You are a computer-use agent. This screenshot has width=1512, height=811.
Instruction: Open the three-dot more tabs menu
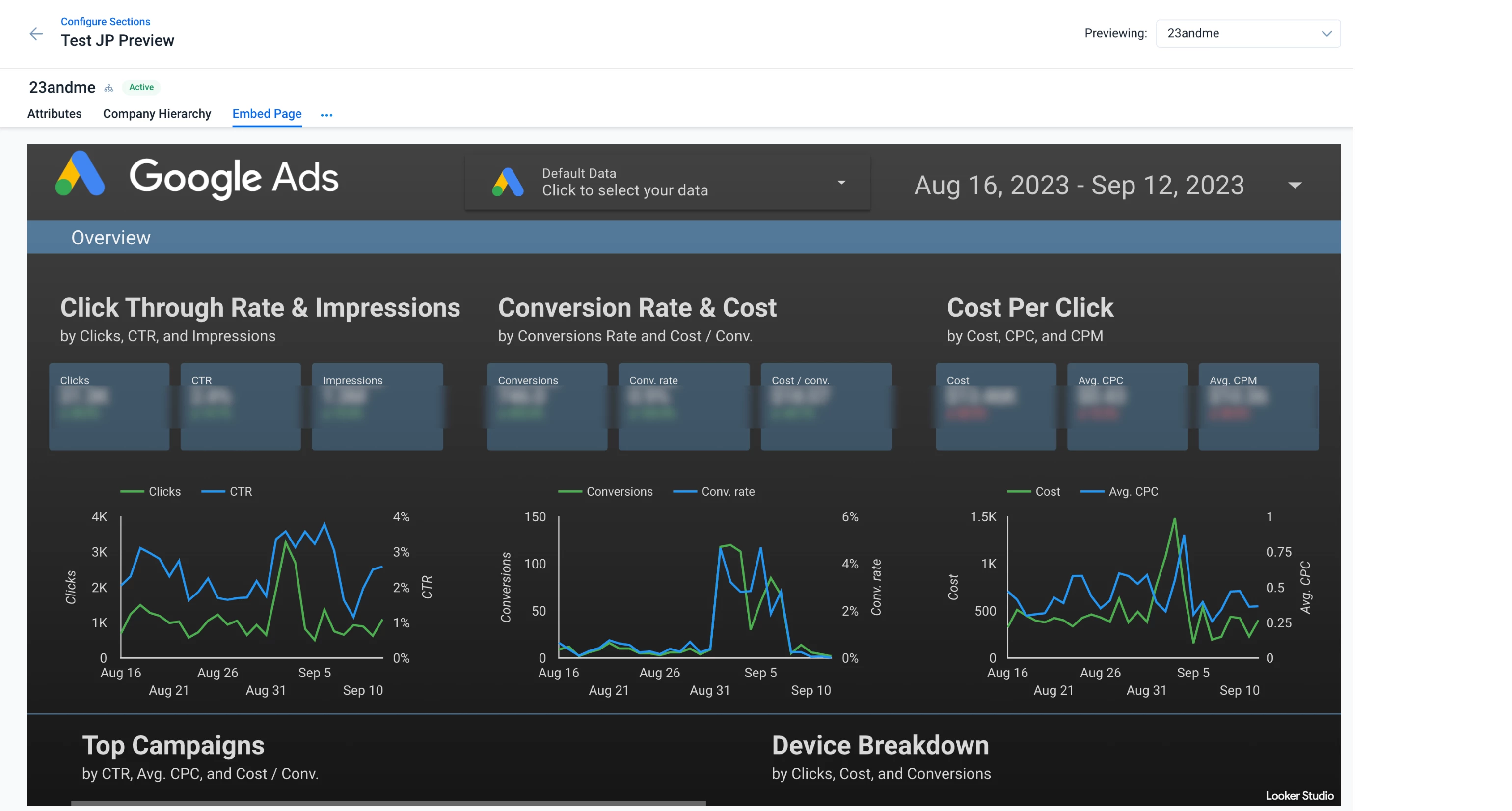[x=326, y=115]
